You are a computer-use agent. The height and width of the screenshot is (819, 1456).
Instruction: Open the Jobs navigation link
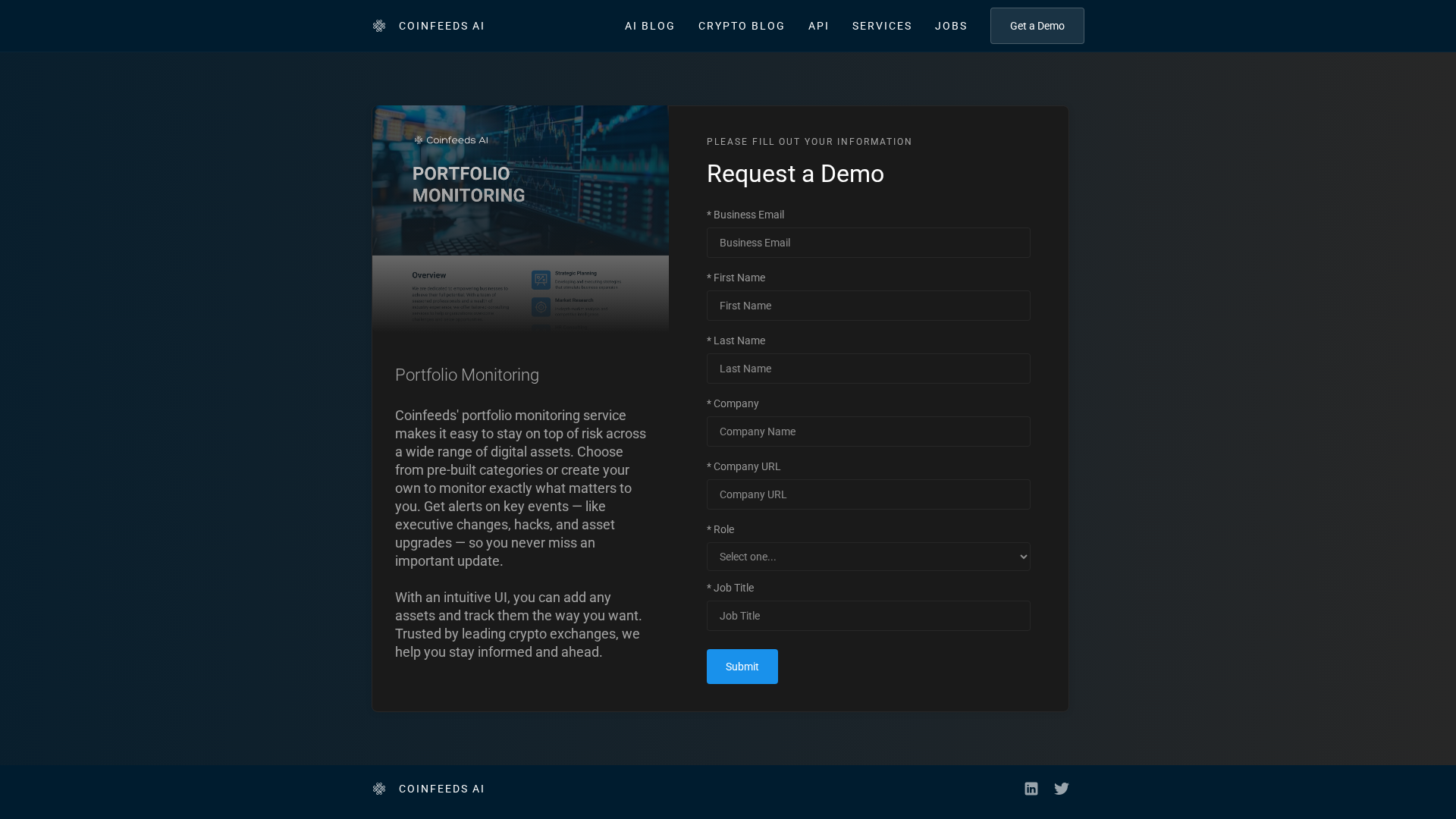coord(951,26)
